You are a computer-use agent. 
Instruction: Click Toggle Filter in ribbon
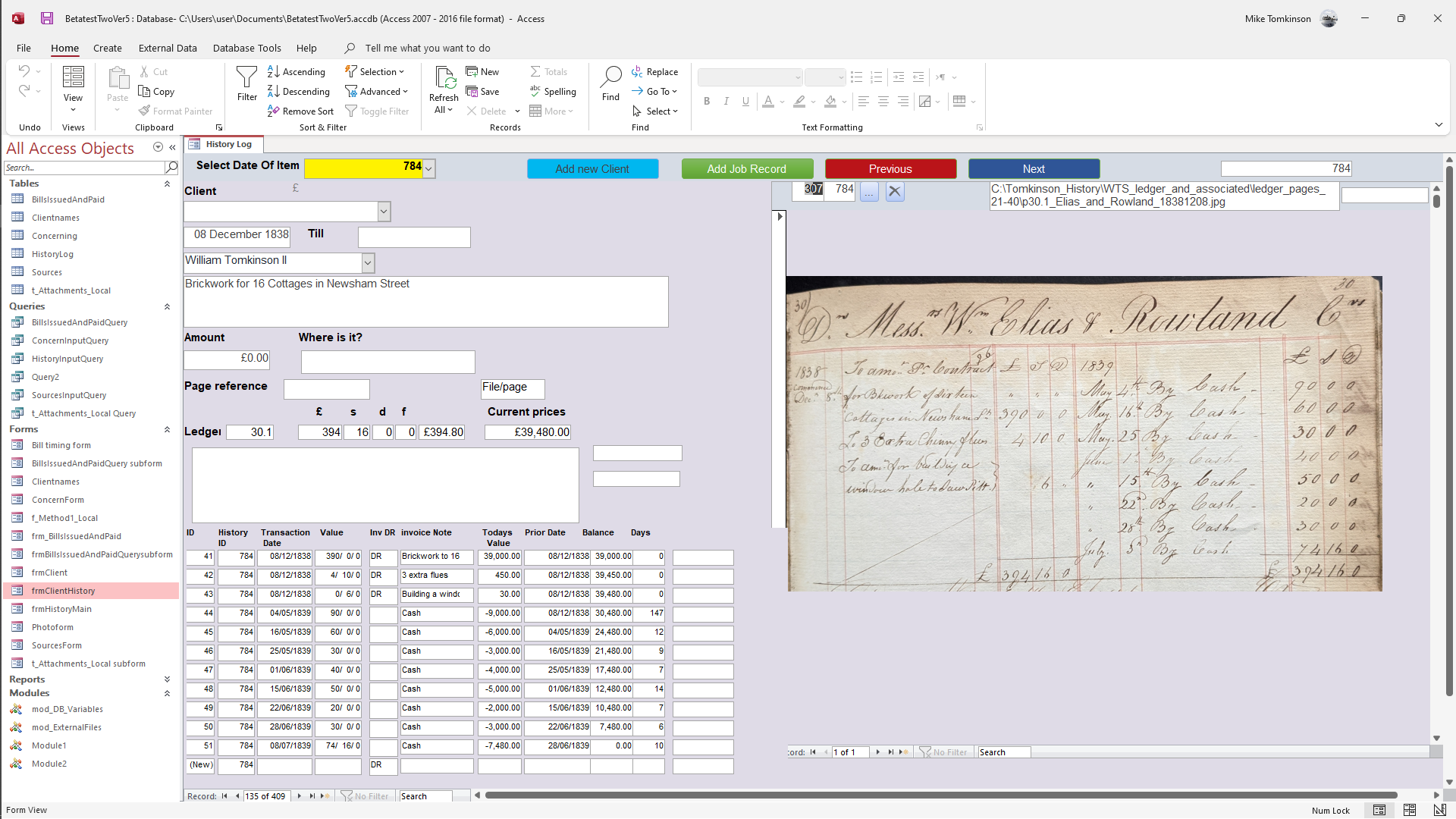[x=377, y=111]
